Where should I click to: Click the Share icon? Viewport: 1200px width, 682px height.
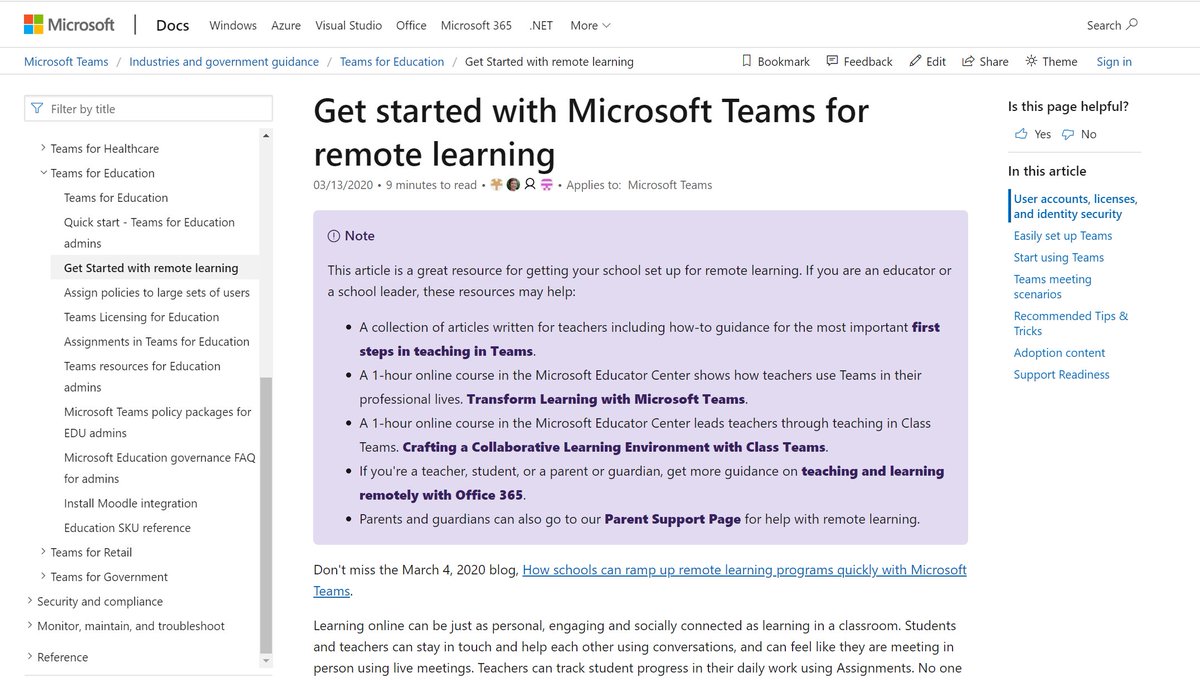[x=968, y=61]
